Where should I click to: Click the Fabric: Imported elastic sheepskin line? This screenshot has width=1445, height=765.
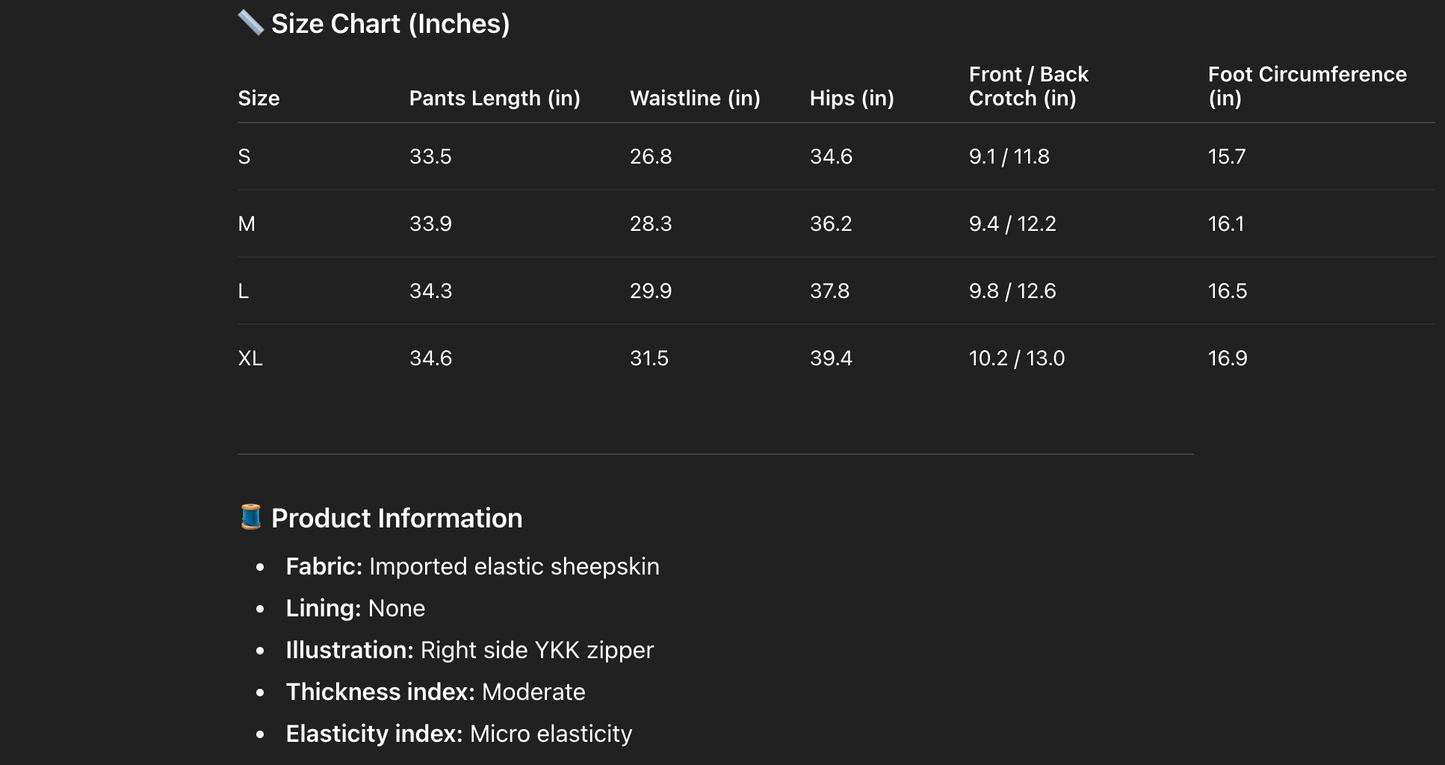(x=472, y=567)
